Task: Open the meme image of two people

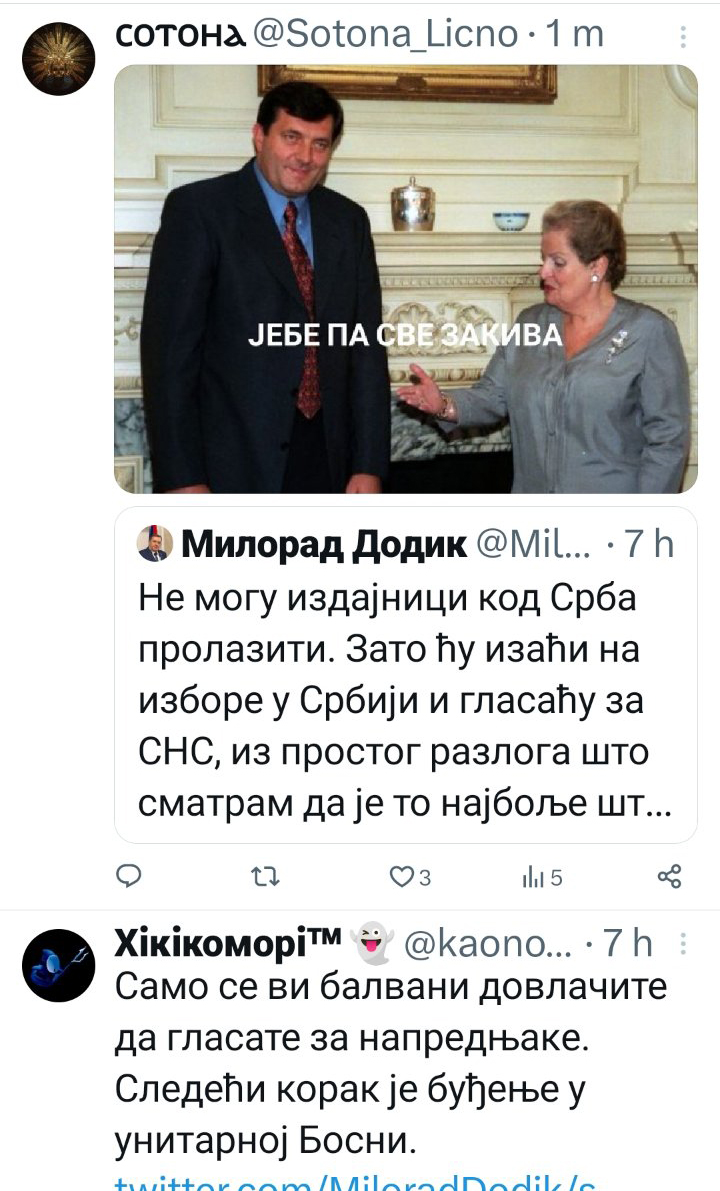Action: coord(406,279)
